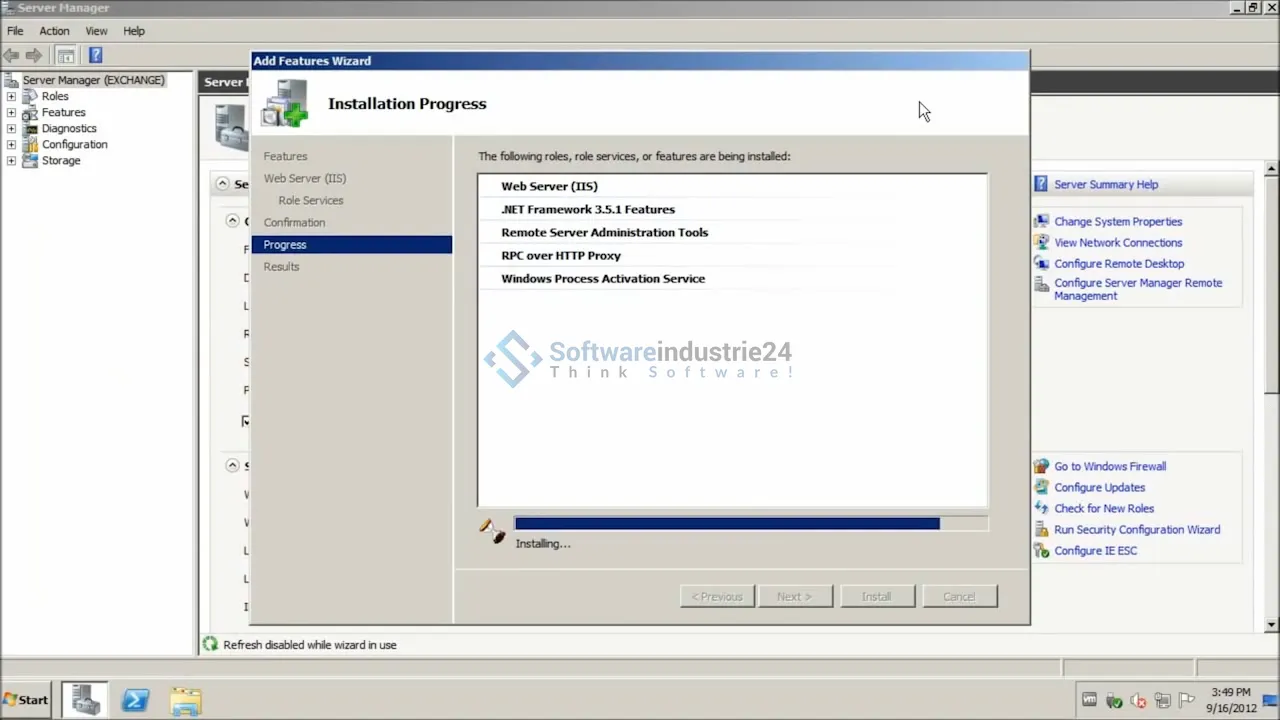Expand the Features tree node
The height and width of the screenshot is (720, 1280).
[x=11, y=113]
